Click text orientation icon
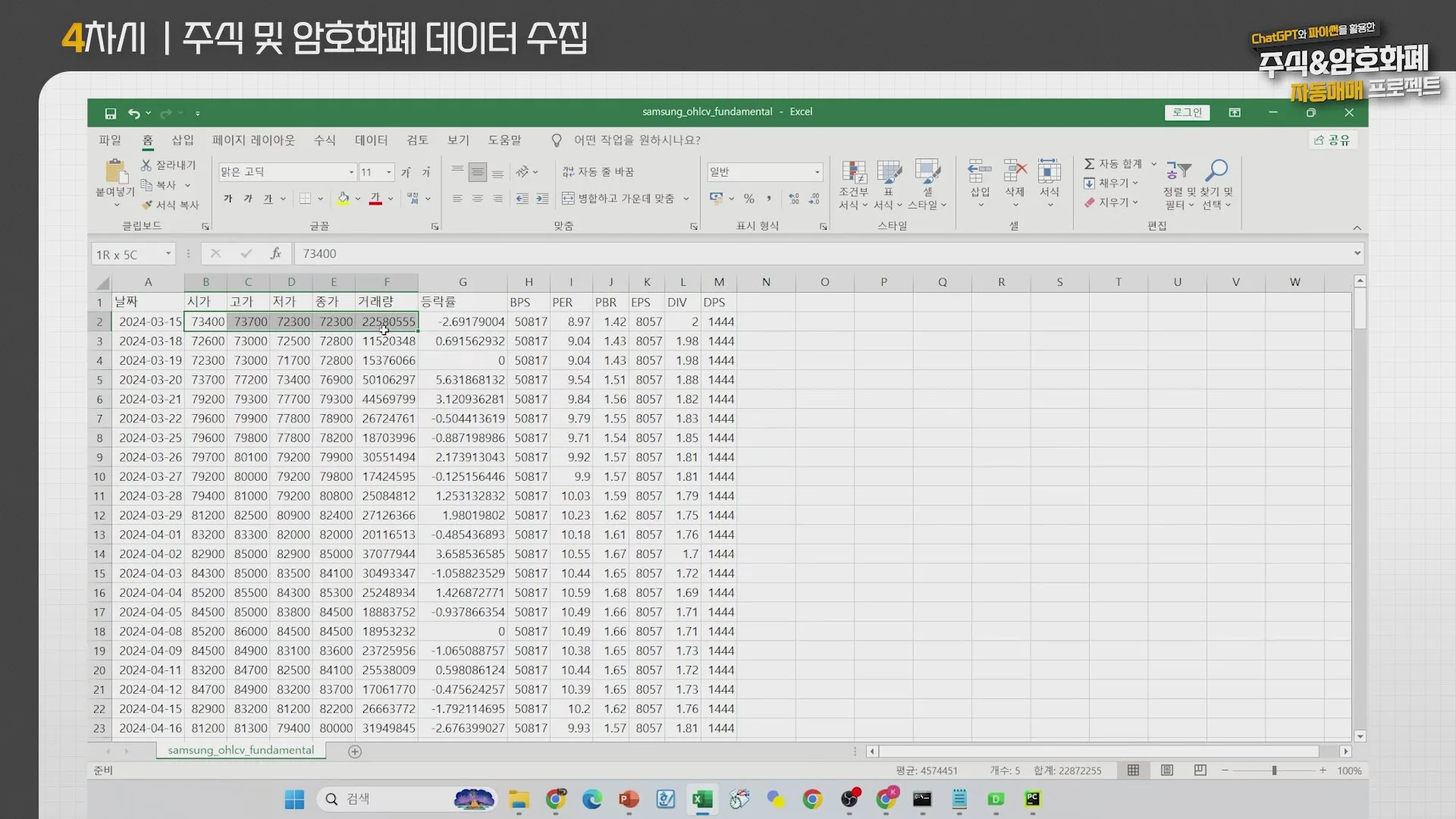The height and width of the screenshot is (819, 1456). point(522,172)
